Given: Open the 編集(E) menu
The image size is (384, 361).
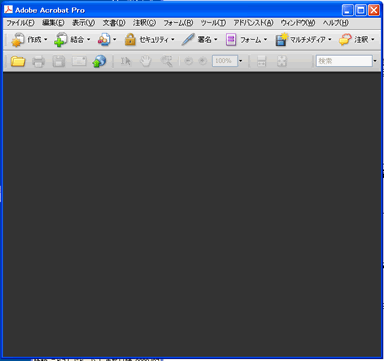Looking at the screenshot, I should 53,23.
